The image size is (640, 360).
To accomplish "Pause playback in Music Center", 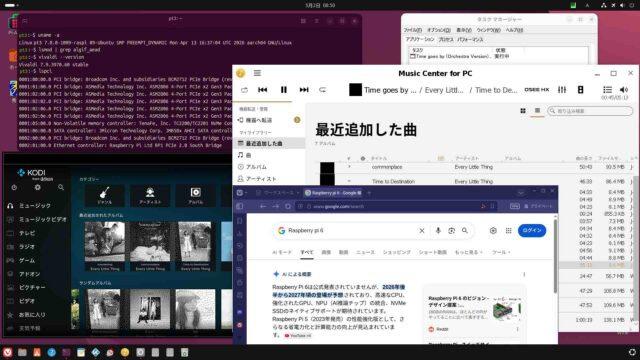I will pyautogui.click(x=283, y=90).
